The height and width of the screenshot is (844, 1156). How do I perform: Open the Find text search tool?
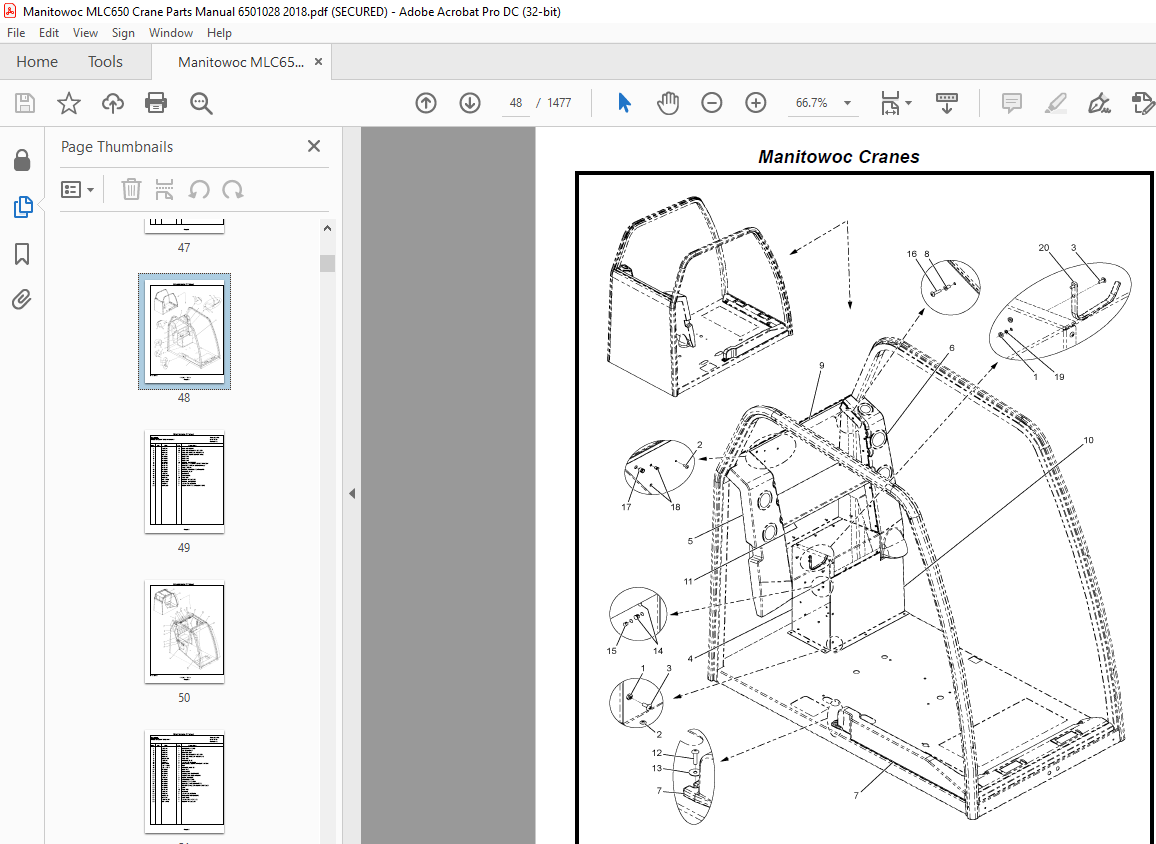pyautogui.click(x=201, y=103)
